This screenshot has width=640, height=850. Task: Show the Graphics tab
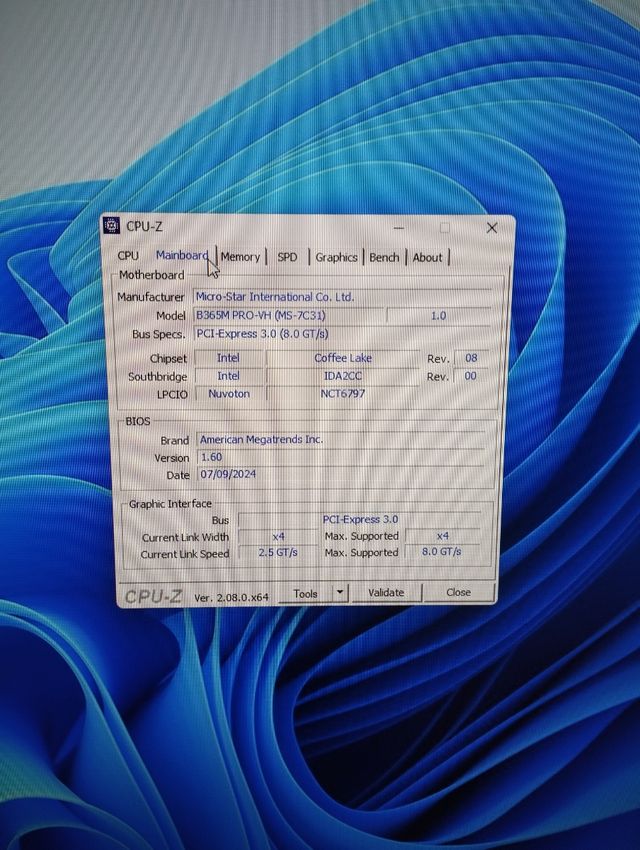pos(336,257)
